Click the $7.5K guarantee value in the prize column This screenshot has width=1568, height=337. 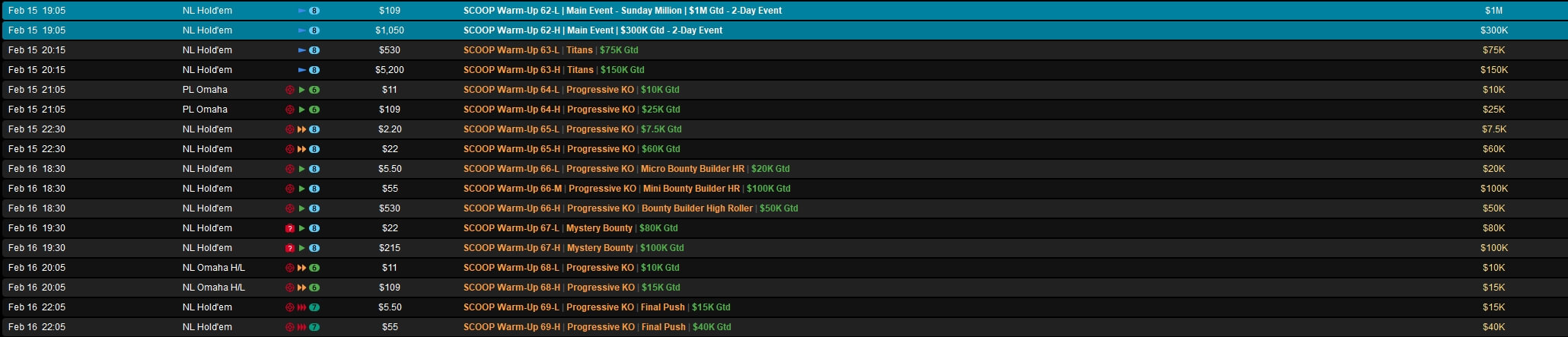(x=1493, y=129)
